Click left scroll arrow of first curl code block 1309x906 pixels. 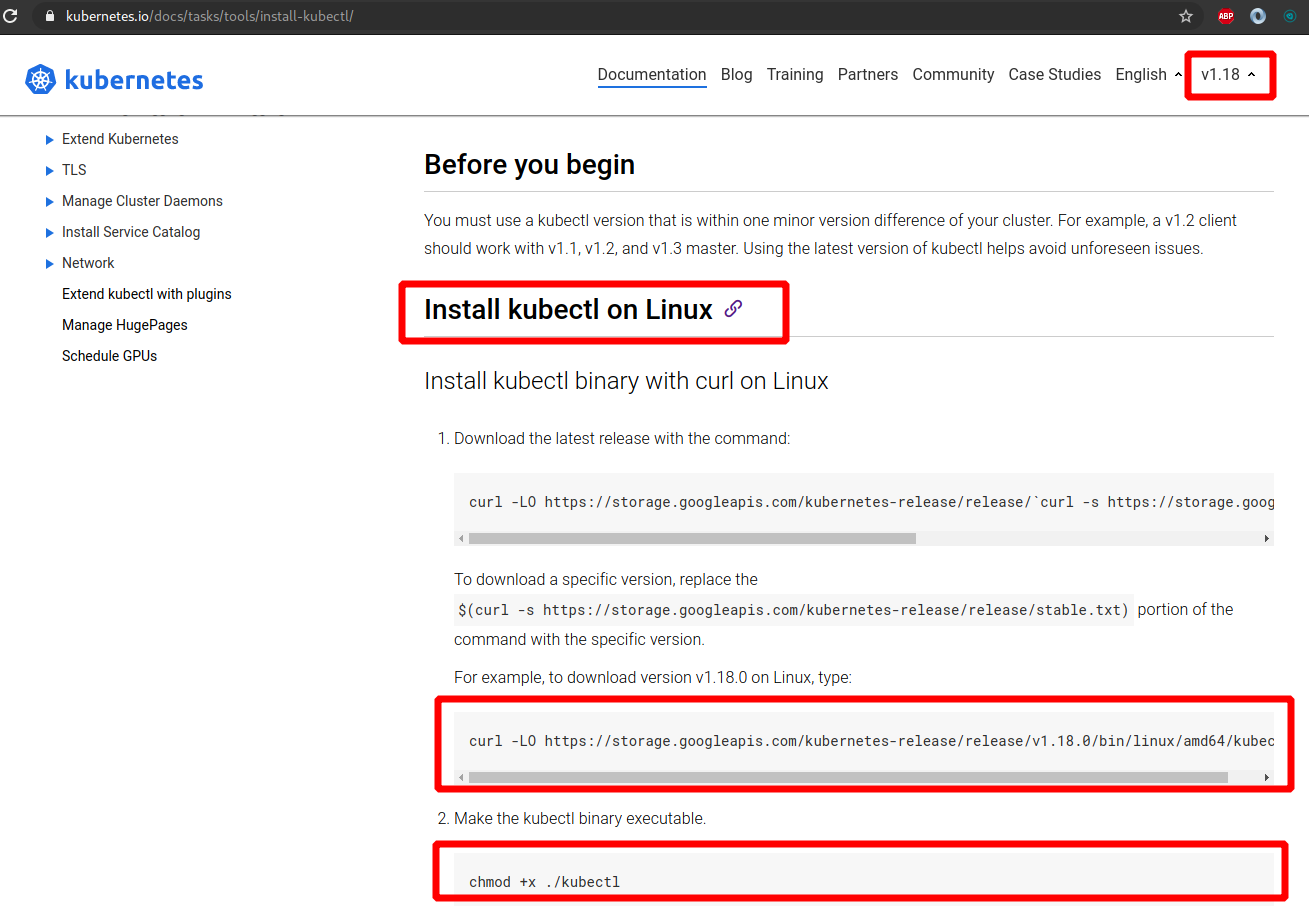coord(461,538)
